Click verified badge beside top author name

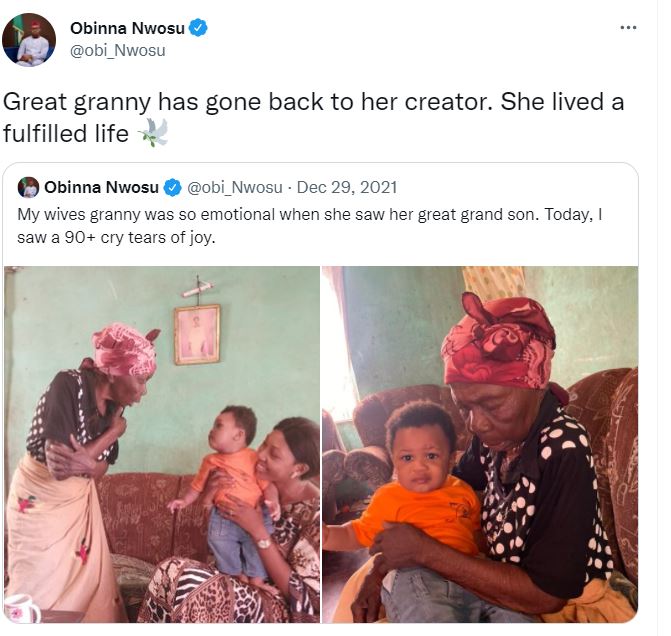coord(199,28)
